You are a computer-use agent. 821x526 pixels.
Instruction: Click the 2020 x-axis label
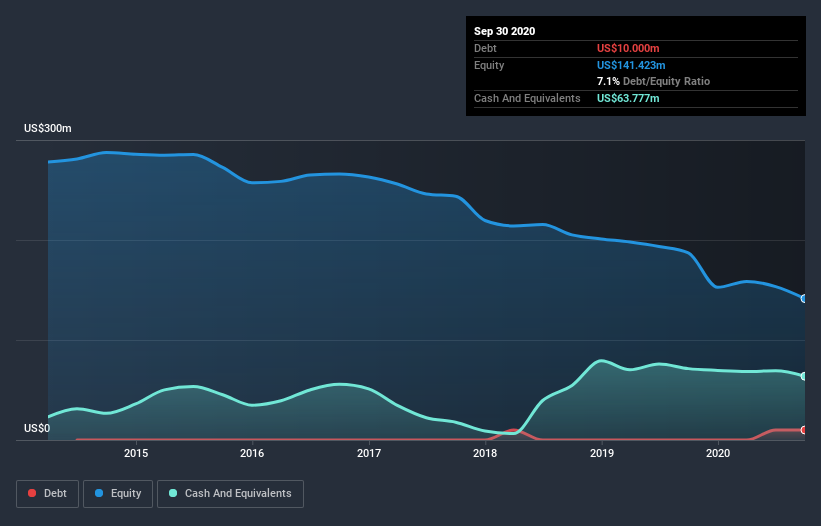(x=718, y=453)
